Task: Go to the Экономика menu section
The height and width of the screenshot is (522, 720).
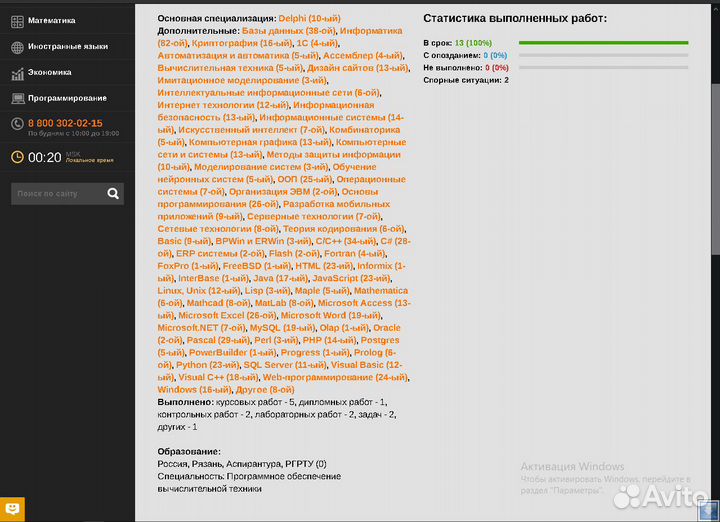Action: click(49, 73)
